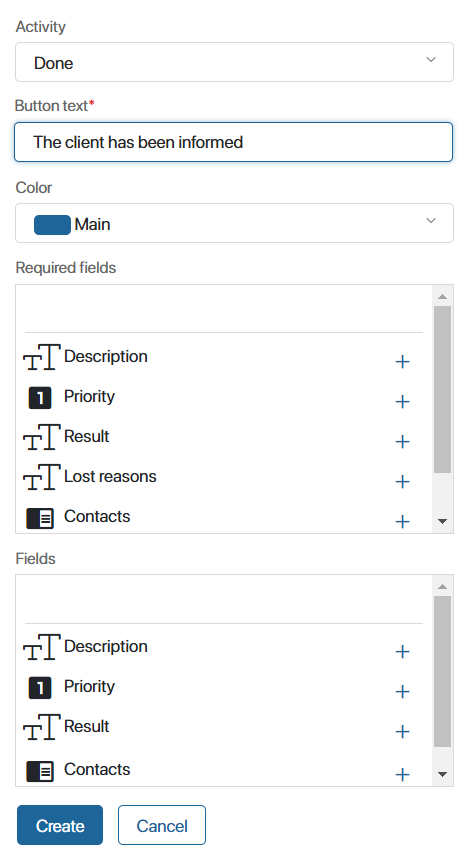This screenshot has height=853, width=463.
Task: Click the Button text input field
Action: point(233,142)
